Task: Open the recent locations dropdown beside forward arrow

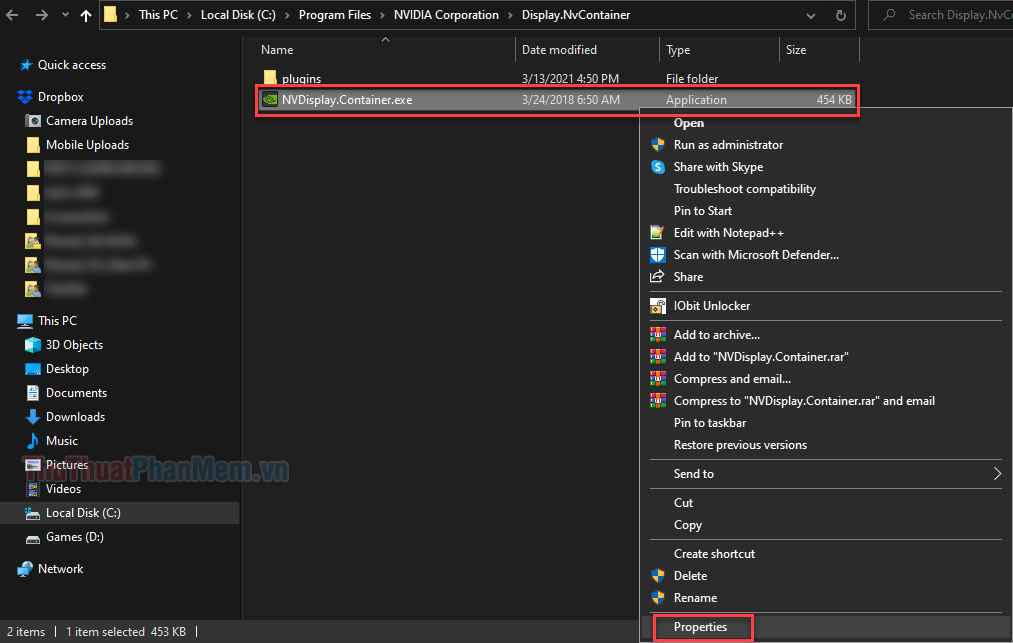Action: pos(63,15)
